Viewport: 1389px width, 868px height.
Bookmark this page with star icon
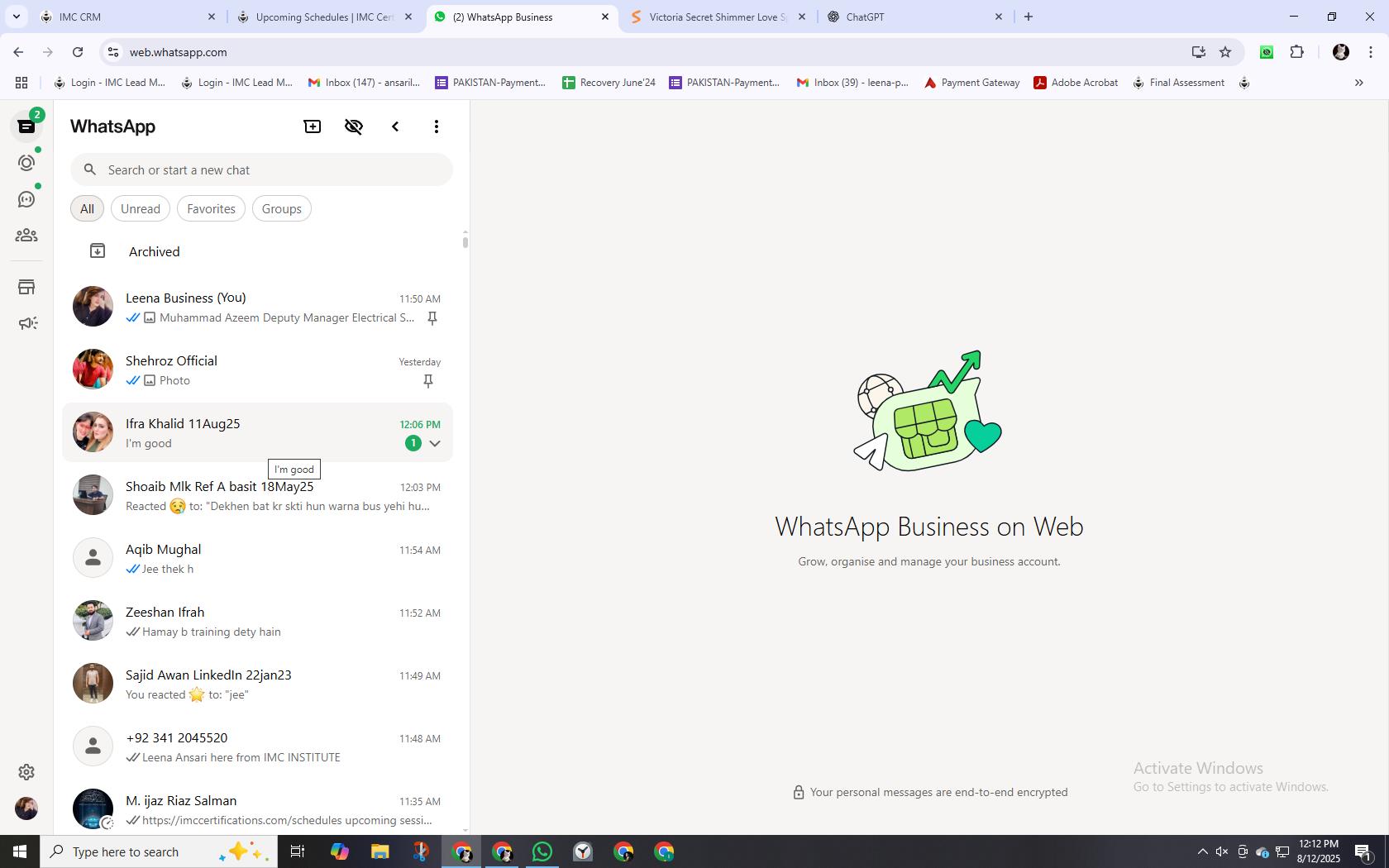pyautogui.click(x=1225, y=52)
